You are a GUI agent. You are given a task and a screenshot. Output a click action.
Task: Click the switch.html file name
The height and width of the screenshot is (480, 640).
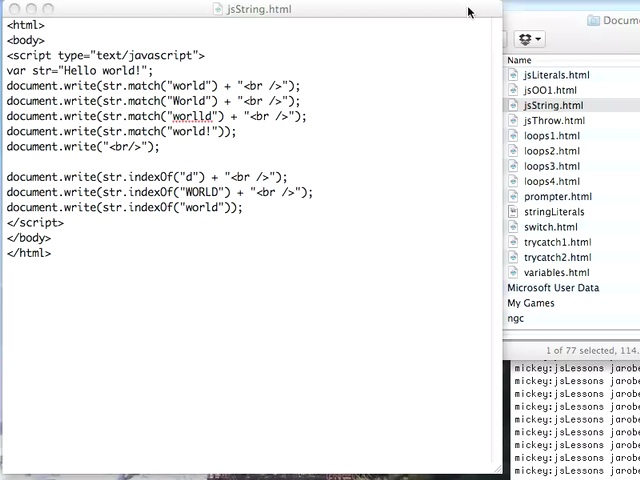point(551,227)
